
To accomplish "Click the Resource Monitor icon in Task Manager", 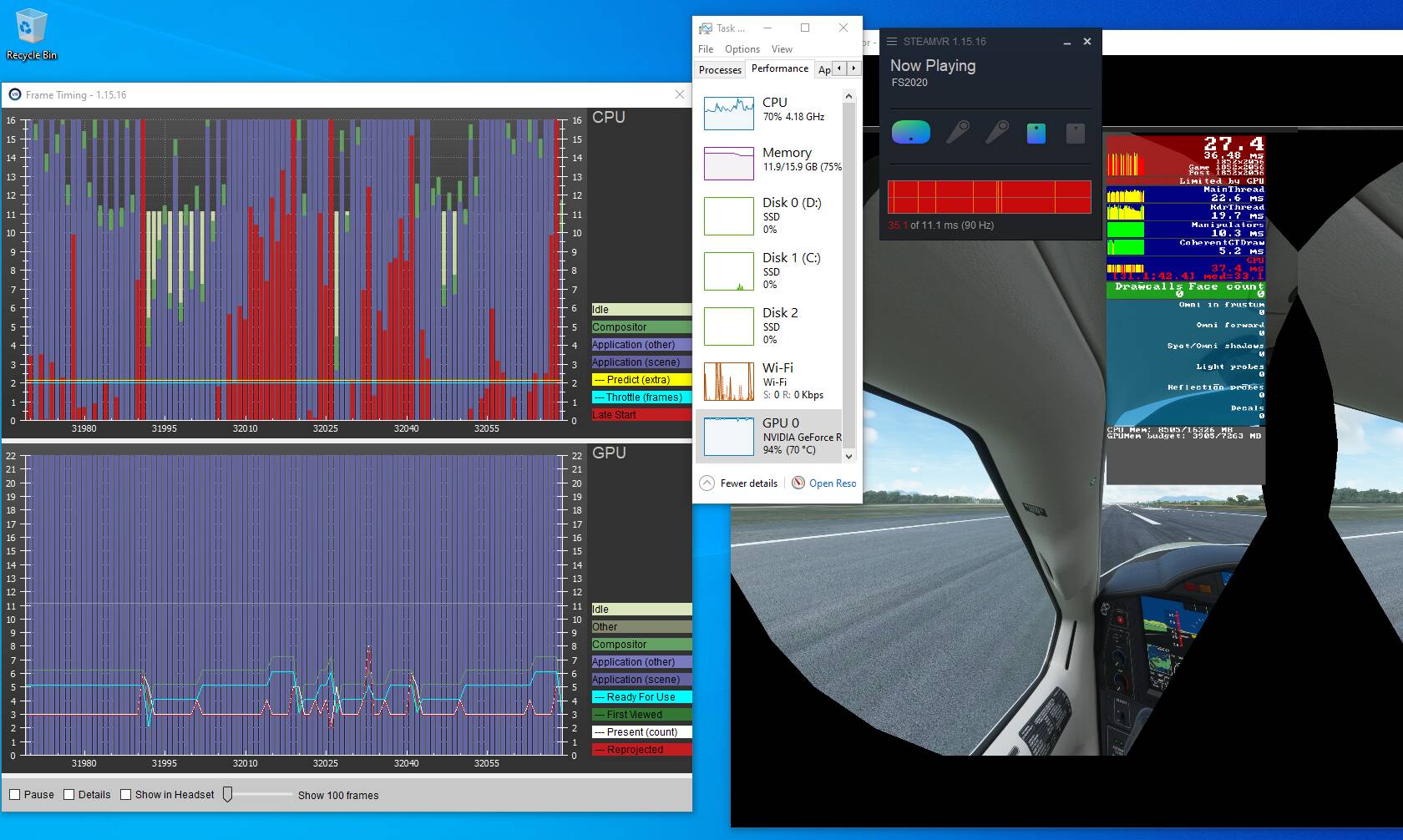I will 798,483.
